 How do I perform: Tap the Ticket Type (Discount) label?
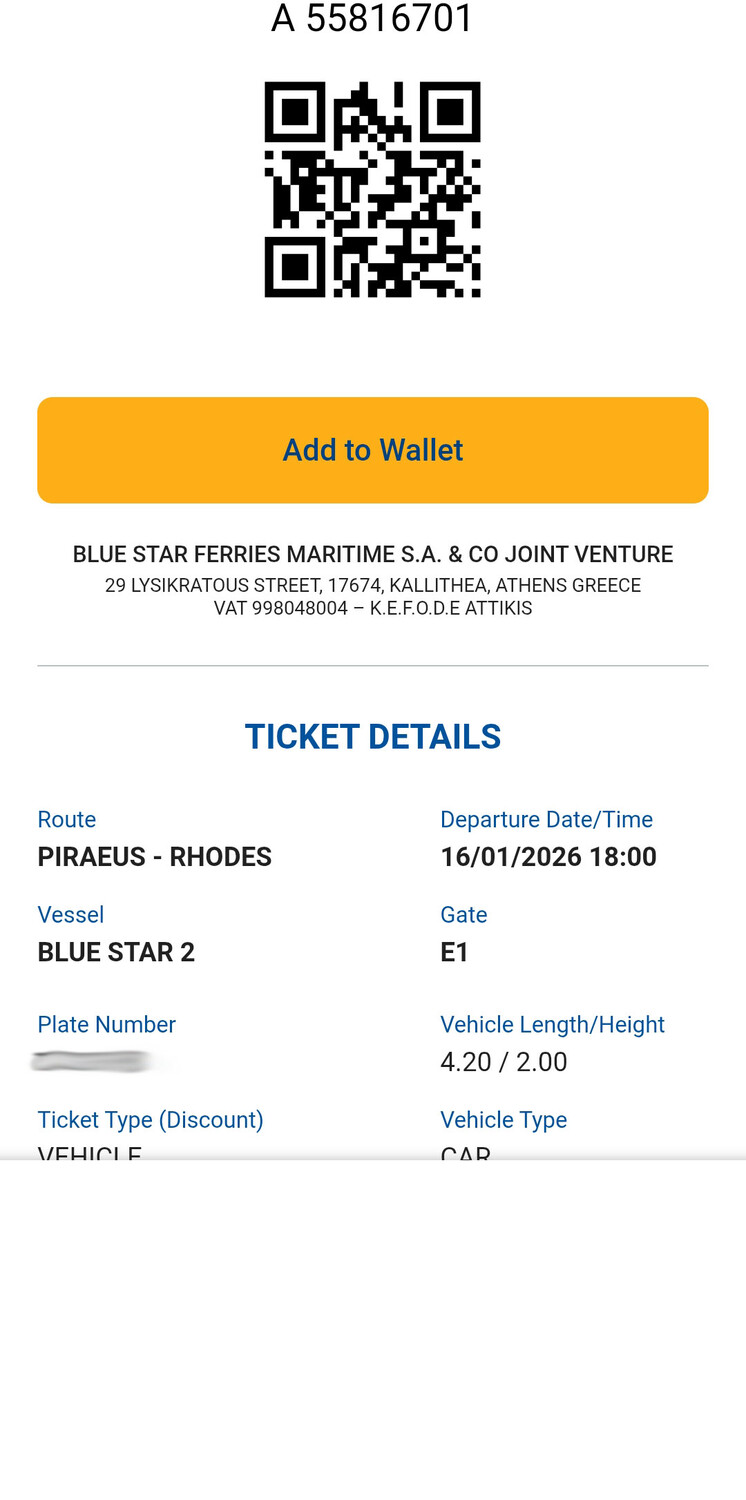[x=150, y=1120]
